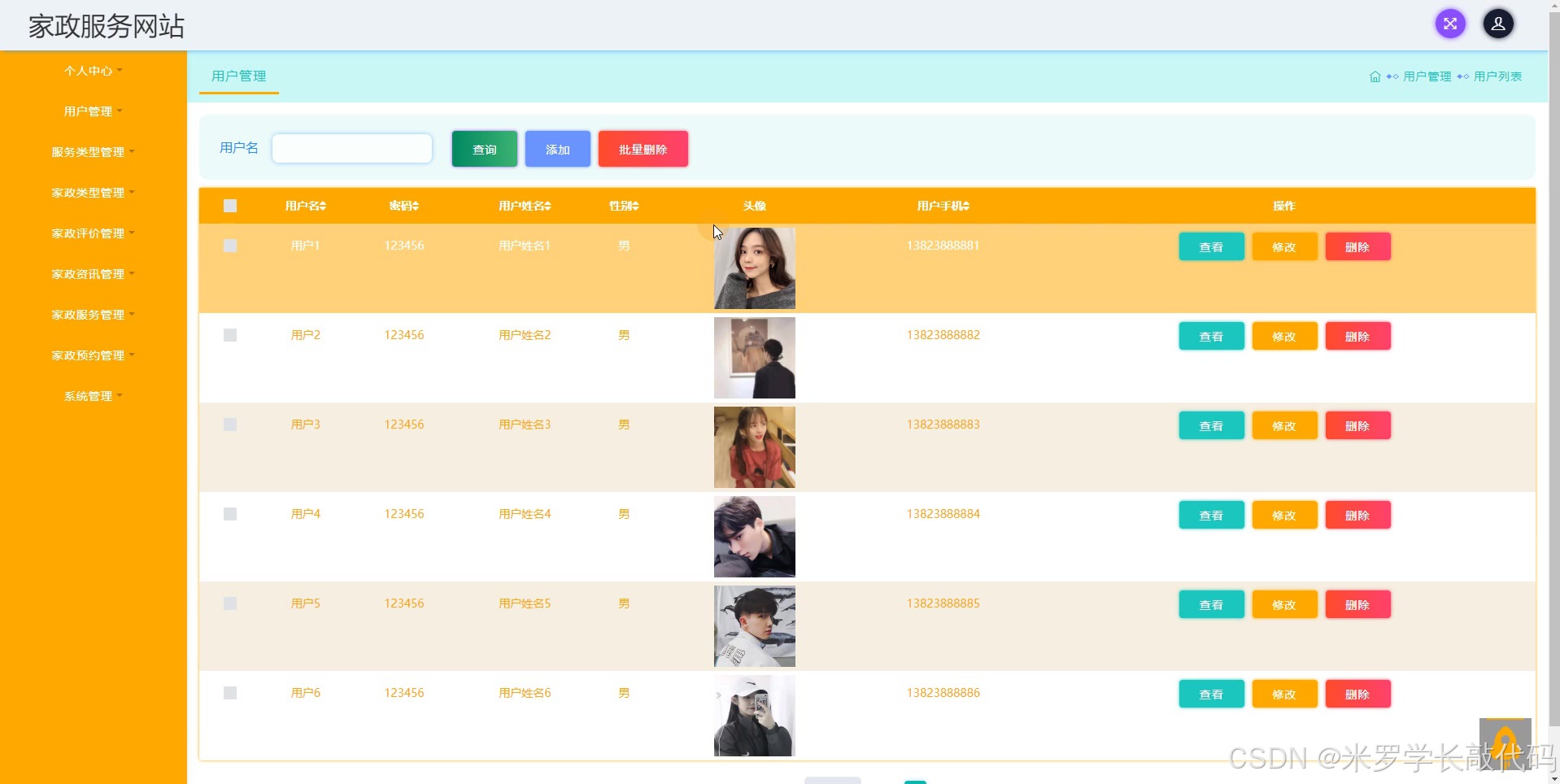Click 查看 for 用户3

1211,425
